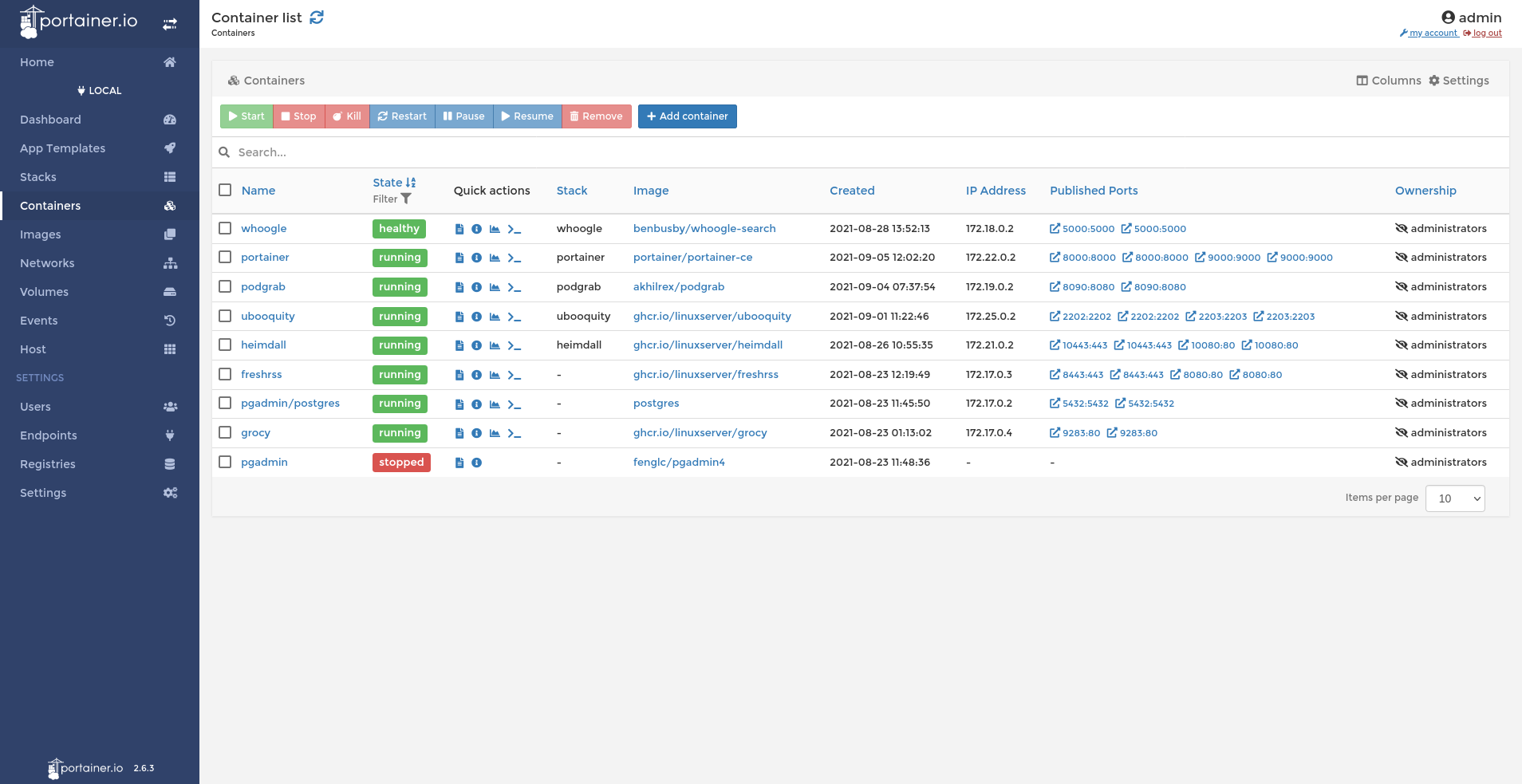Image resolution: width=1522 pixels, height=784 pixels.
Task: Open inspect icon for portainer container
Action: (x=476, y=258)
